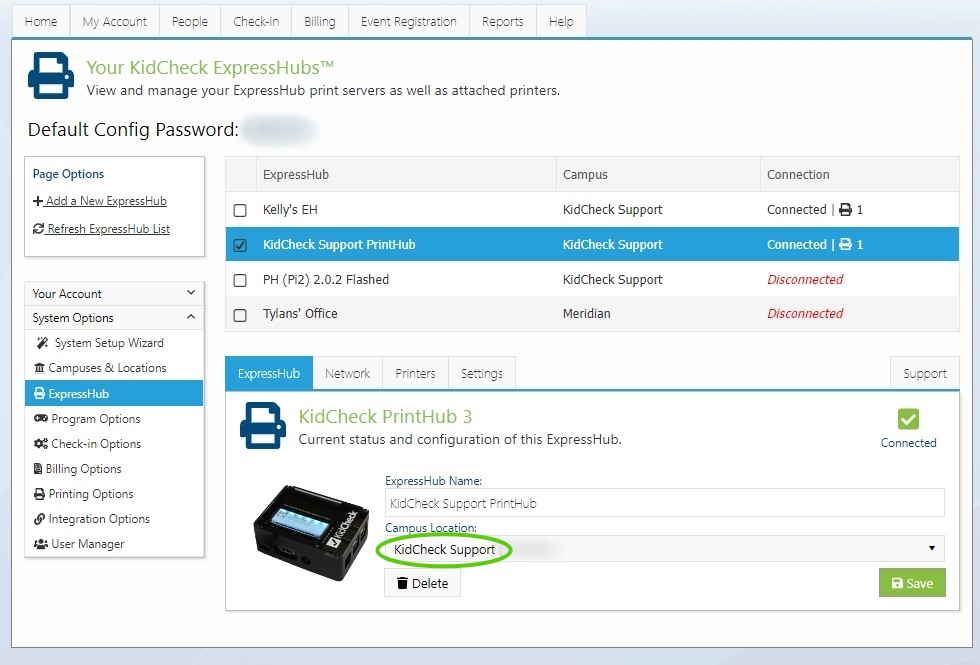Click the gears icon for Check-in Options
This screenshot has width=980, height=665.
[41, 443]
